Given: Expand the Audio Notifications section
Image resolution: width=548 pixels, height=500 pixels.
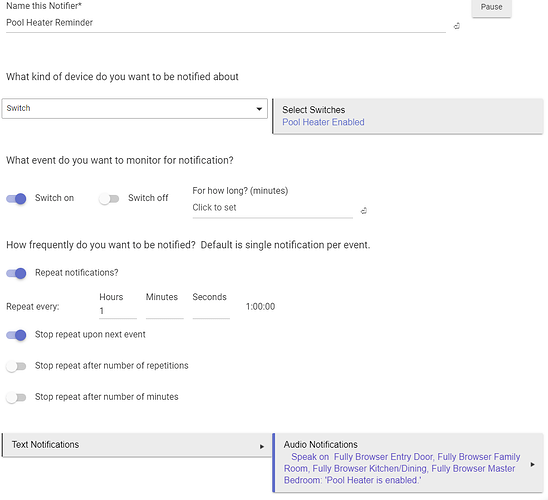Looking at the screenshot, I should coord(408,463).
